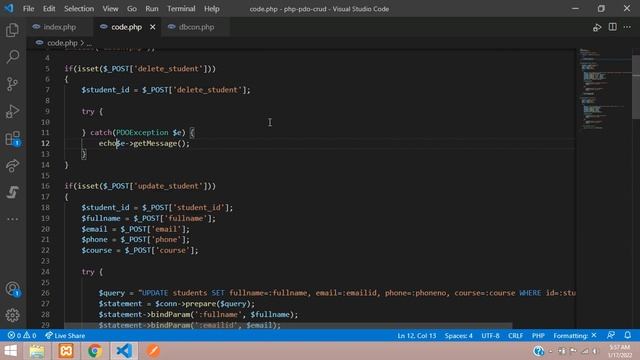This screenshot has width=640, height=360.
Task: Close the code.php tab
Action: (x=152, y=27)
